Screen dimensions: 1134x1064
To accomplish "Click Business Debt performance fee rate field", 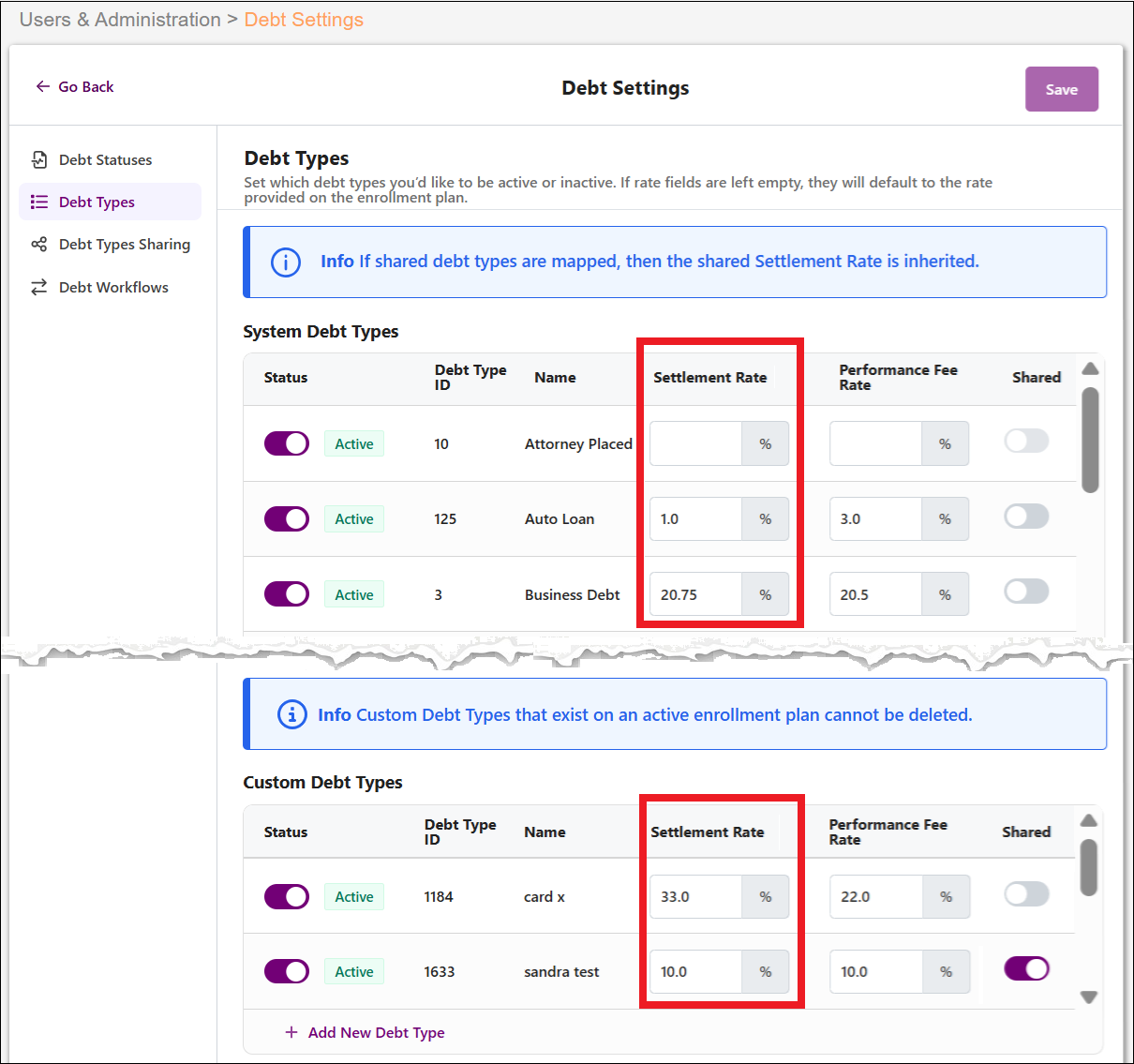I will click(875, 594).
